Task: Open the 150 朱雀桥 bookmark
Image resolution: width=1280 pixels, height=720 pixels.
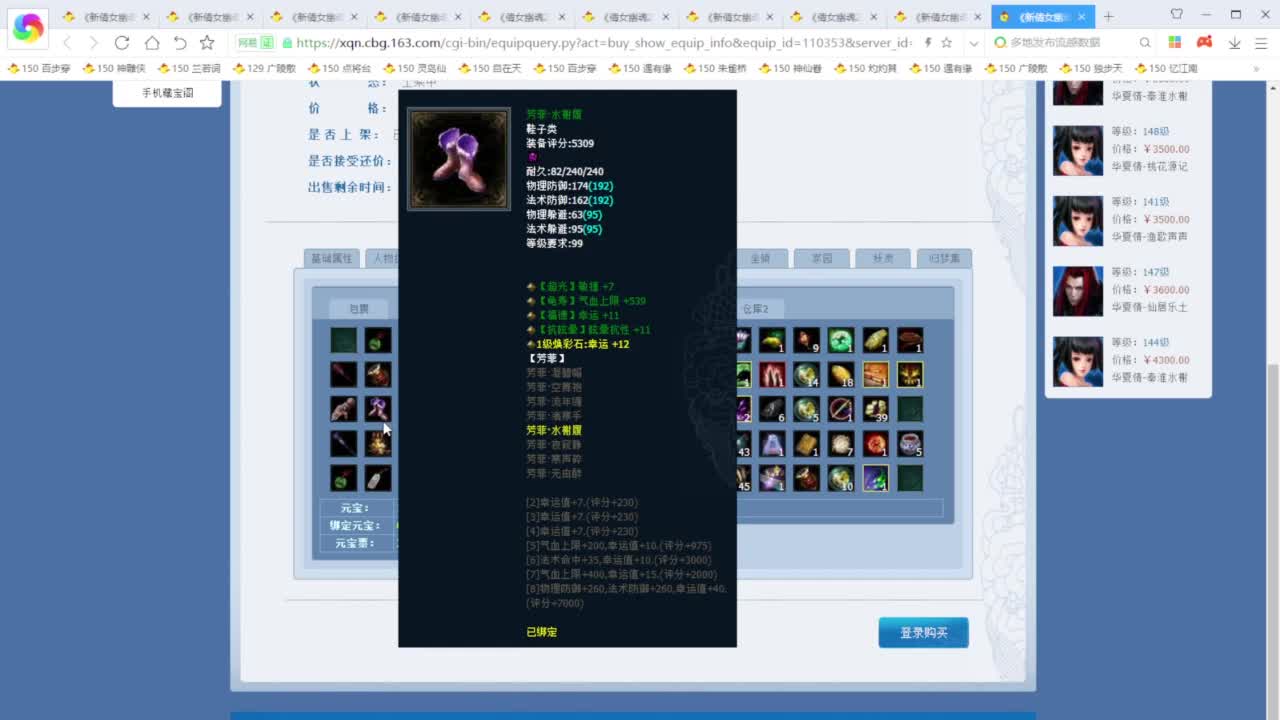Action: coord(716,68)
